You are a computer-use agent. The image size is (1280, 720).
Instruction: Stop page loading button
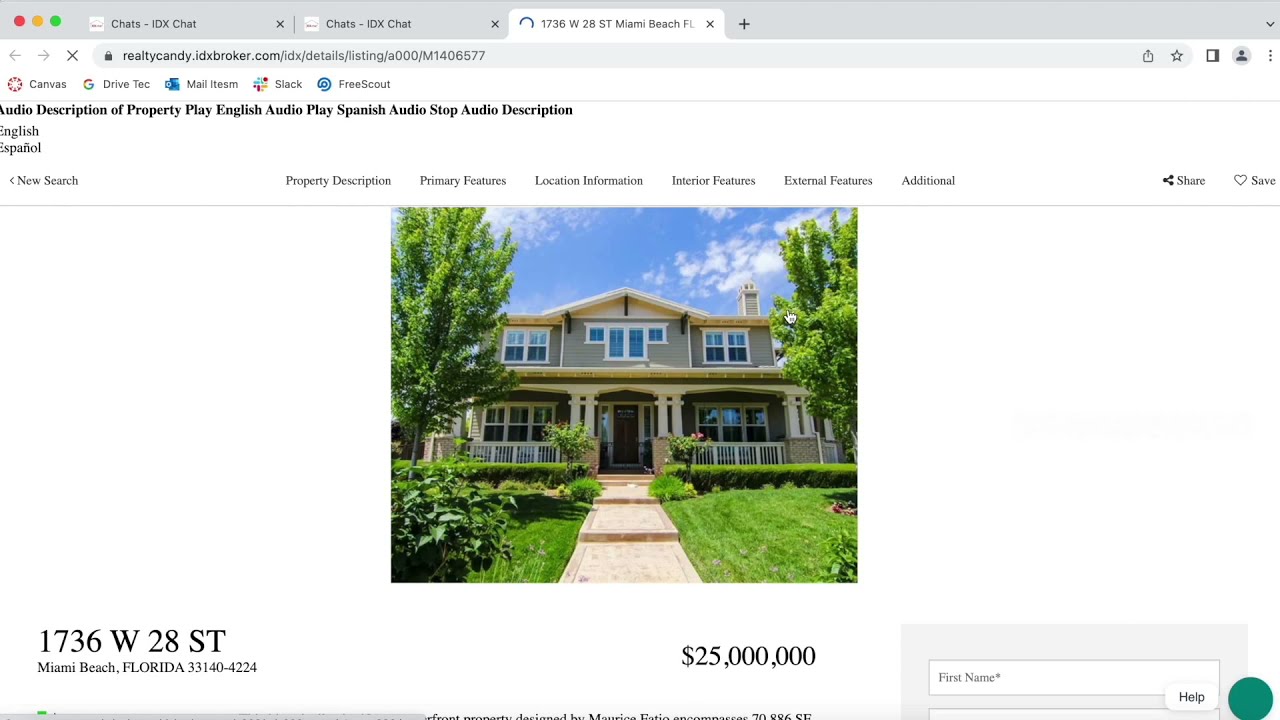[72, 56]
